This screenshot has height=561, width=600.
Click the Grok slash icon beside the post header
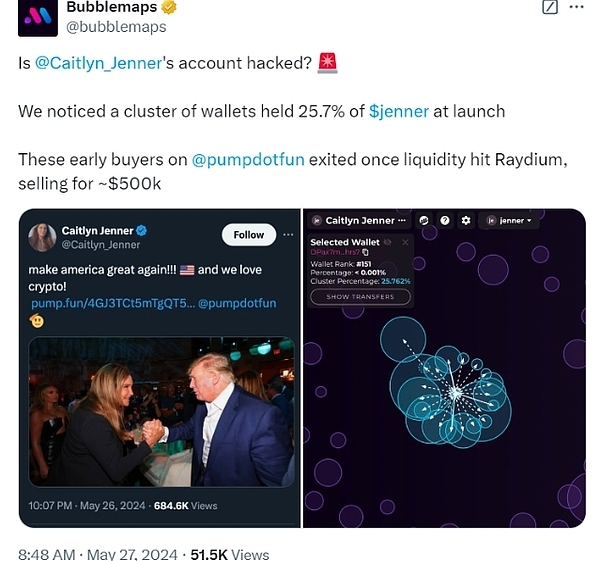[x=549, y=7]
